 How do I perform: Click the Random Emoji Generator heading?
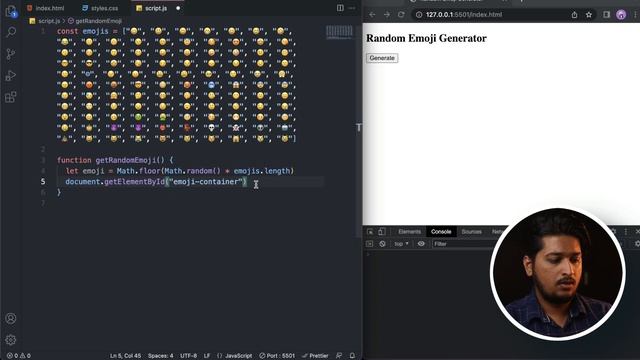point(426,38)
